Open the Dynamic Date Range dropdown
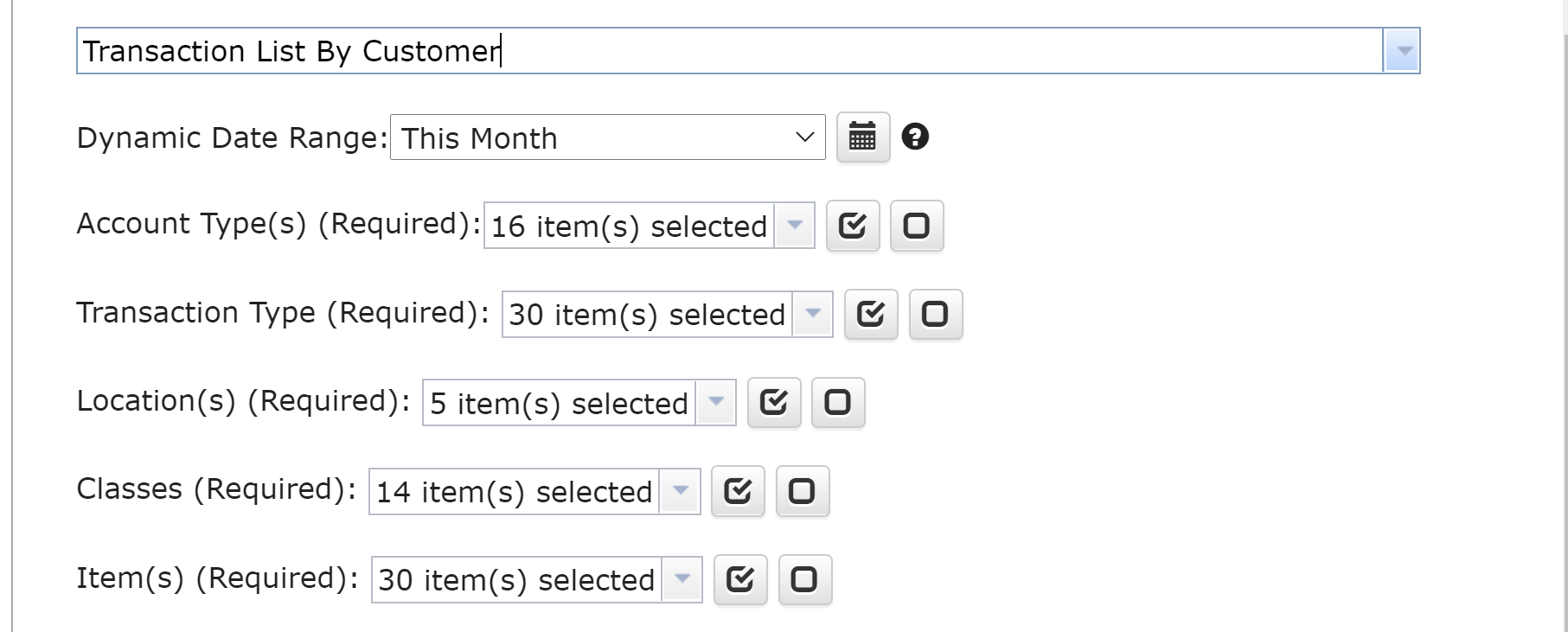Viewport: 1568px width, 632px height. point(608,137)
